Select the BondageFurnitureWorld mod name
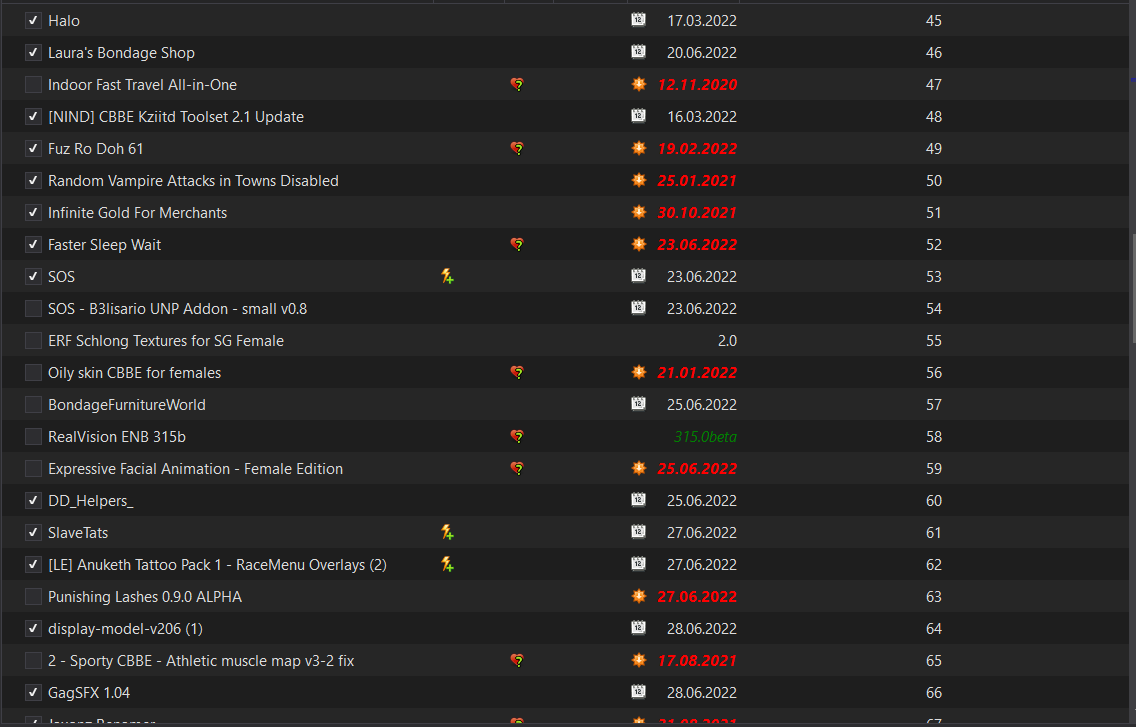 coord(127,404)
